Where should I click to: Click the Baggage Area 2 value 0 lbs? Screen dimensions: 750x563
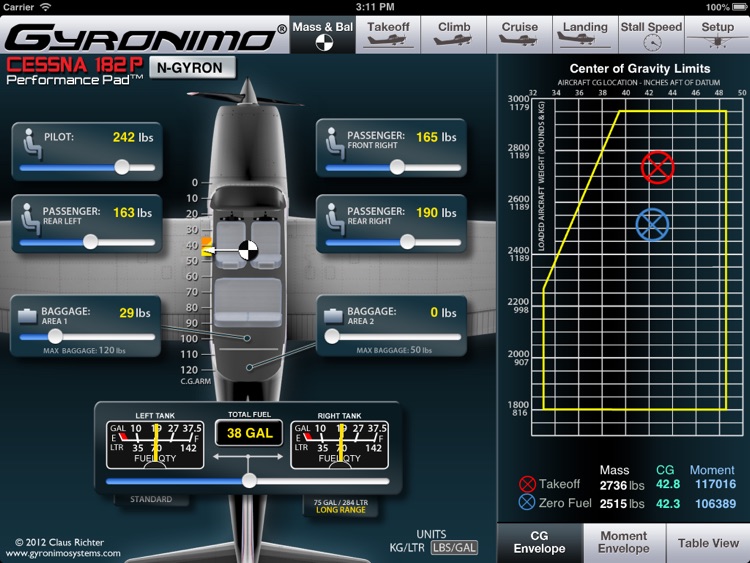443,312
